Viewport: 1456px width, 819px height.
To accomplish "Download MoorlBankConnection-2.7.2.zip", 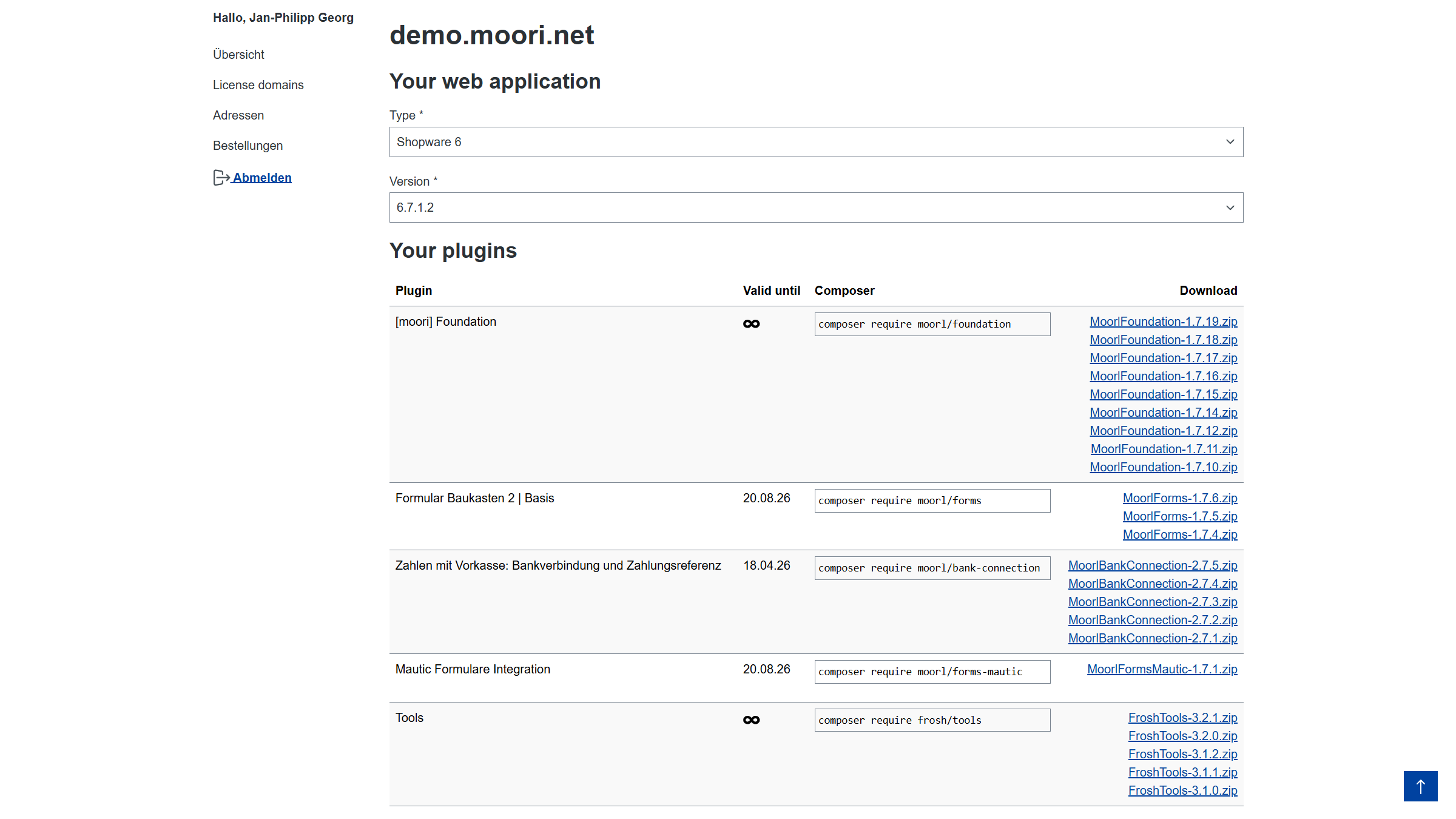I will coord(1153,620).
